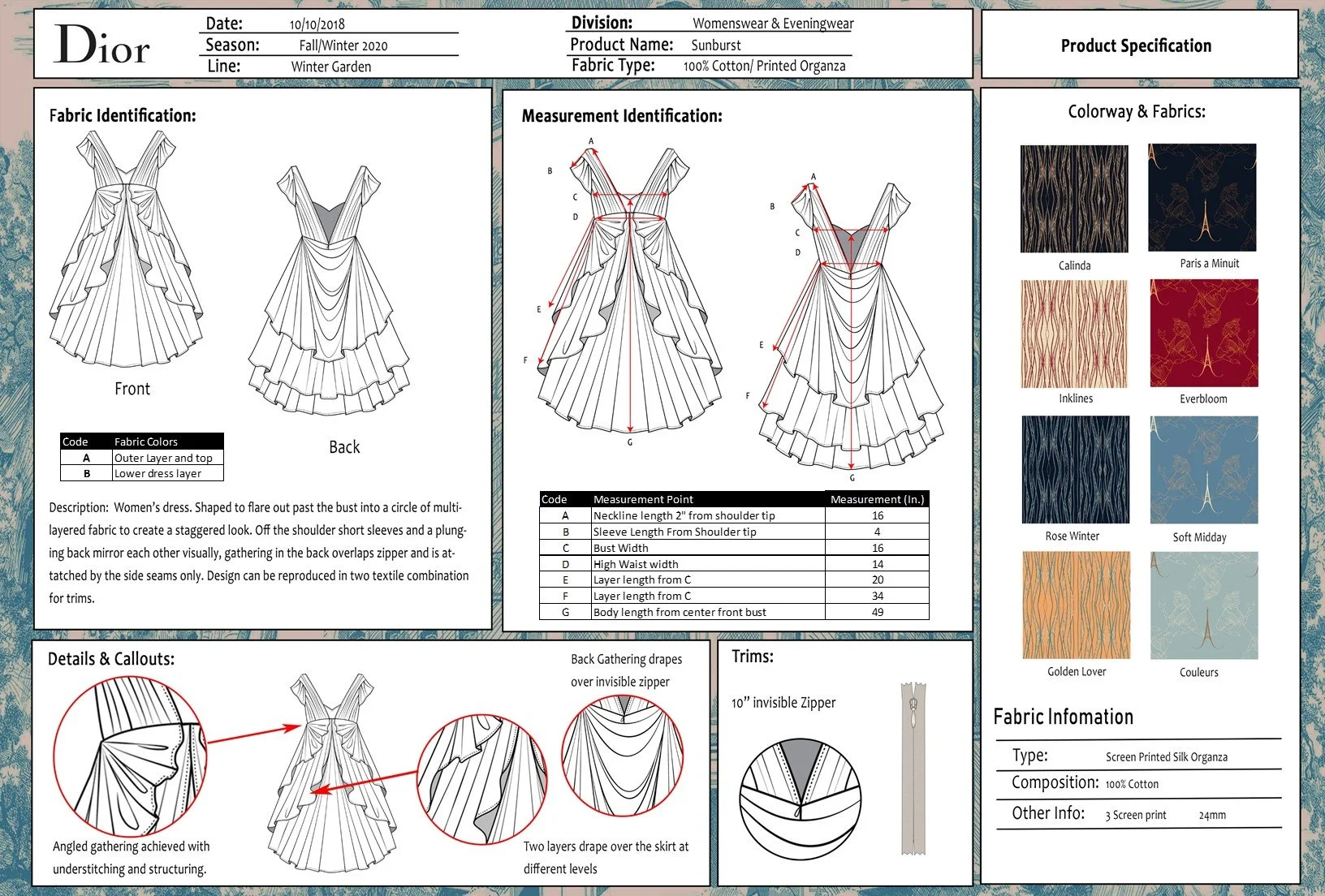The image size is (1325, 896).
Task: Select the Rose Winter fabric swatch
Action: tap(1075, 470)
